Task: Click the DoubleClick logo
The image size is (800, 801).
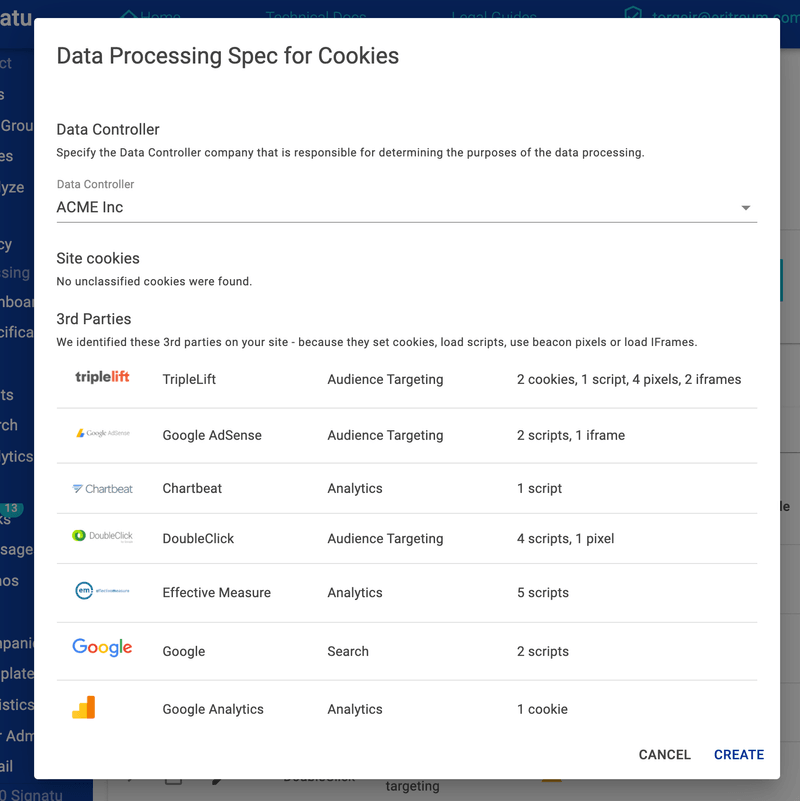Action: [103, 536]
